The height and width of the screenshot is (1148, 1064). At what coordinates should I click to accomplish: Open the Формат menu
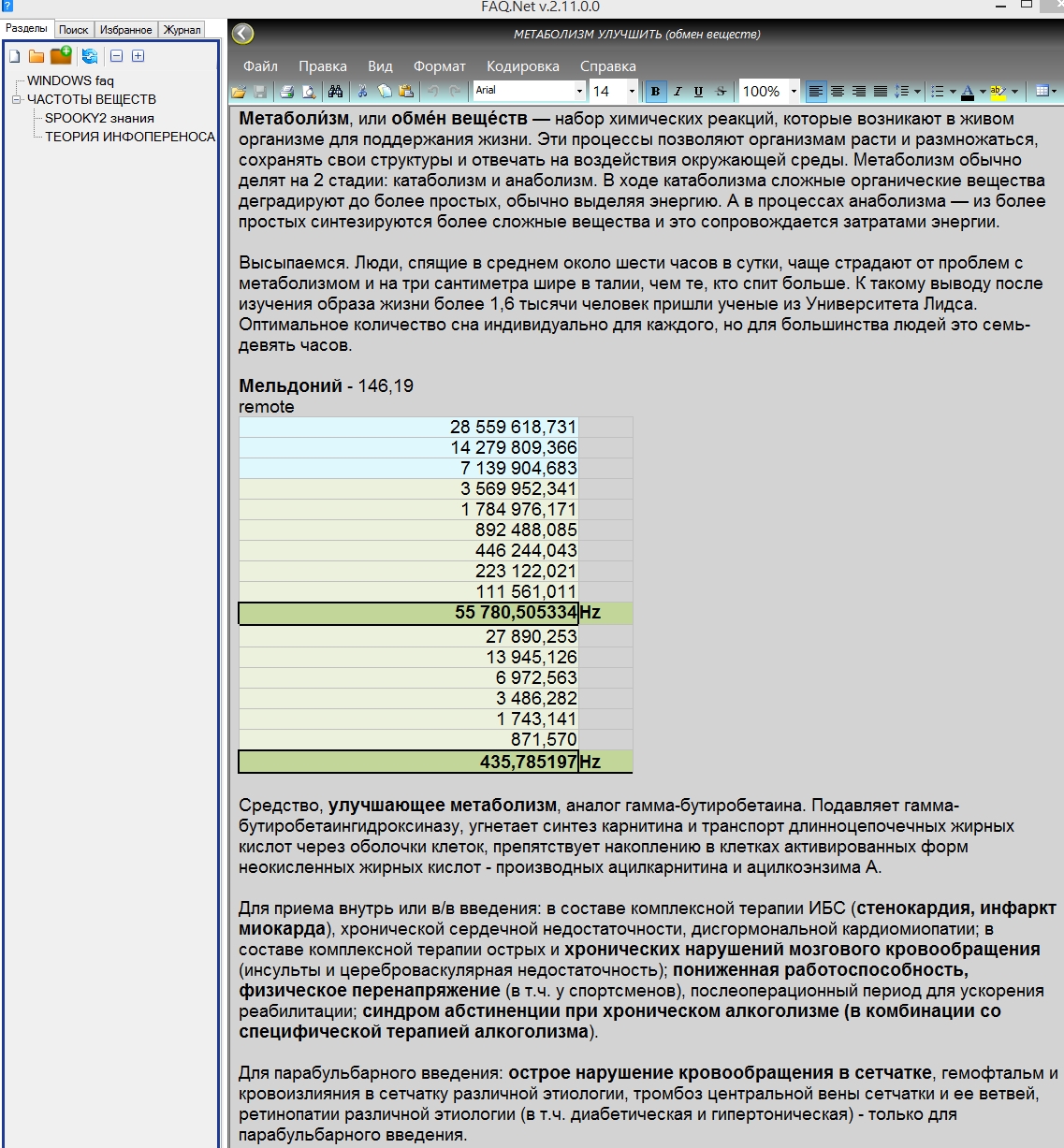pos(440,66)
